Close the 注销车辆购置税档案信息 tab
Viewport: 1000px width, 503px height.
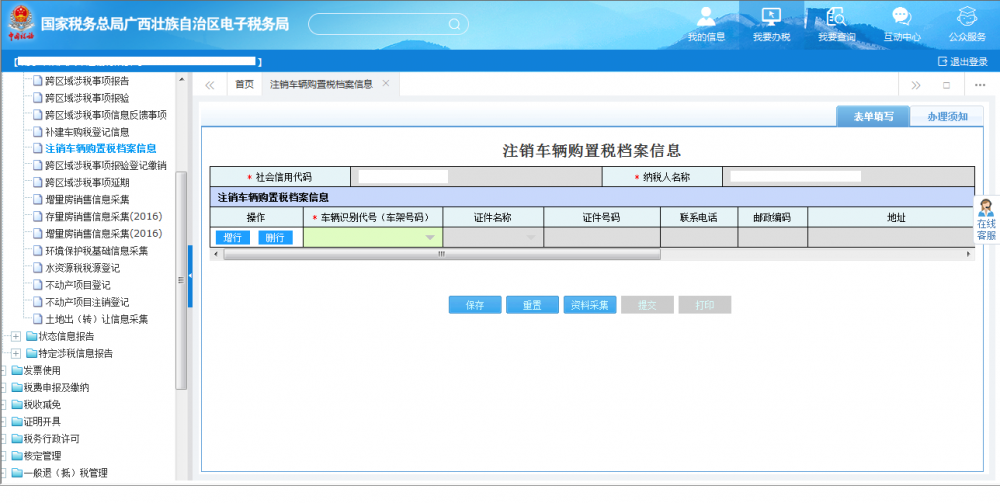[385, 84]
